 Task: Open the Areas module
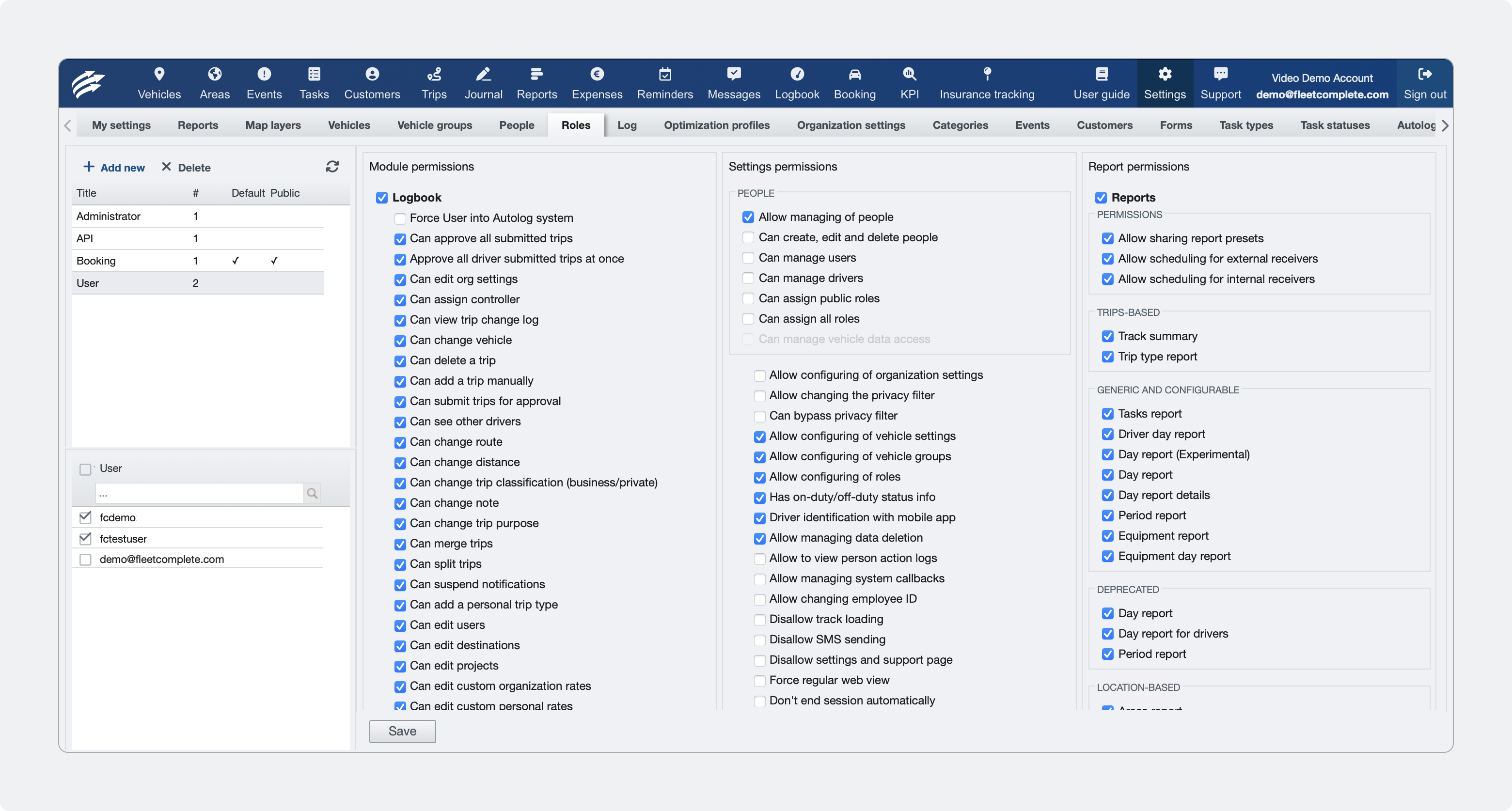pos(214,83)
